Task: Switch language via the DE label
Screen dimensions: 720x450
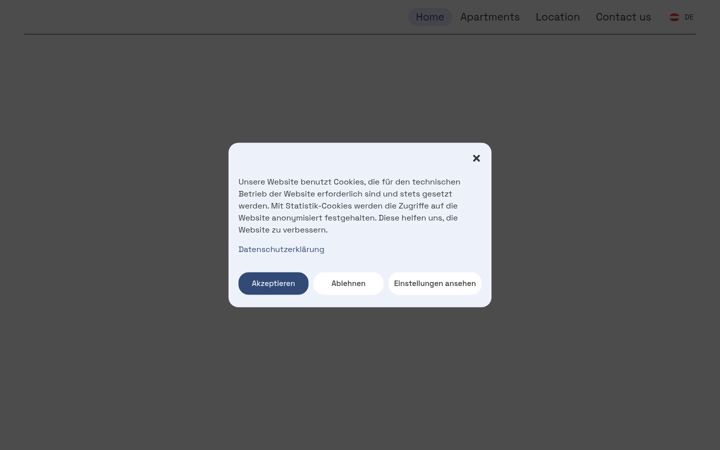Action: coord(689,17)
